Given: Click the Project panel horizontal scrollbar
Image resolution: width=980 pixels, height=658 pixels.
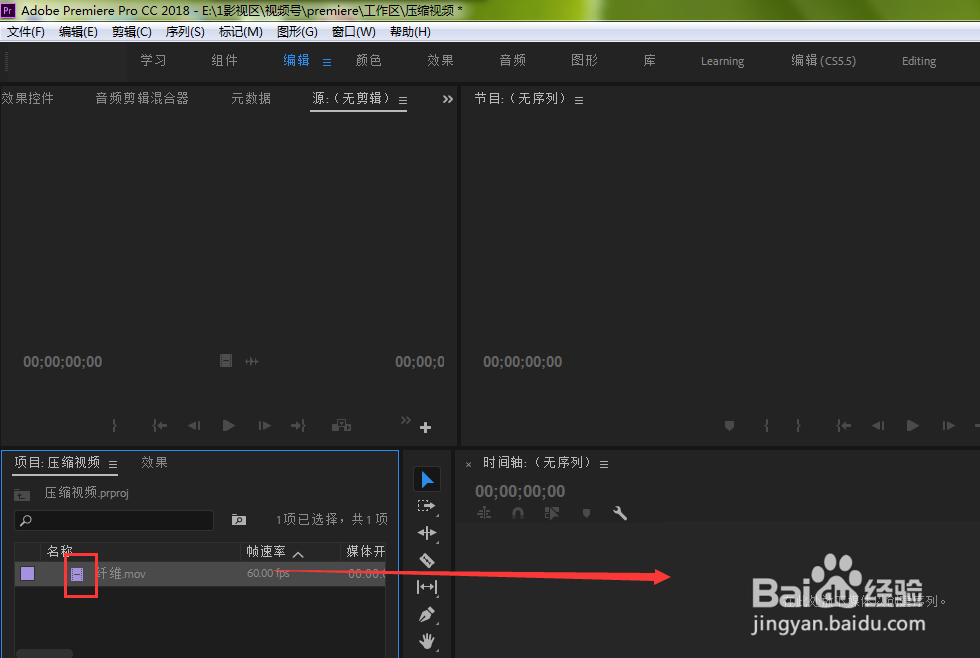Looking at the screenshot, I should pos(44,654).
